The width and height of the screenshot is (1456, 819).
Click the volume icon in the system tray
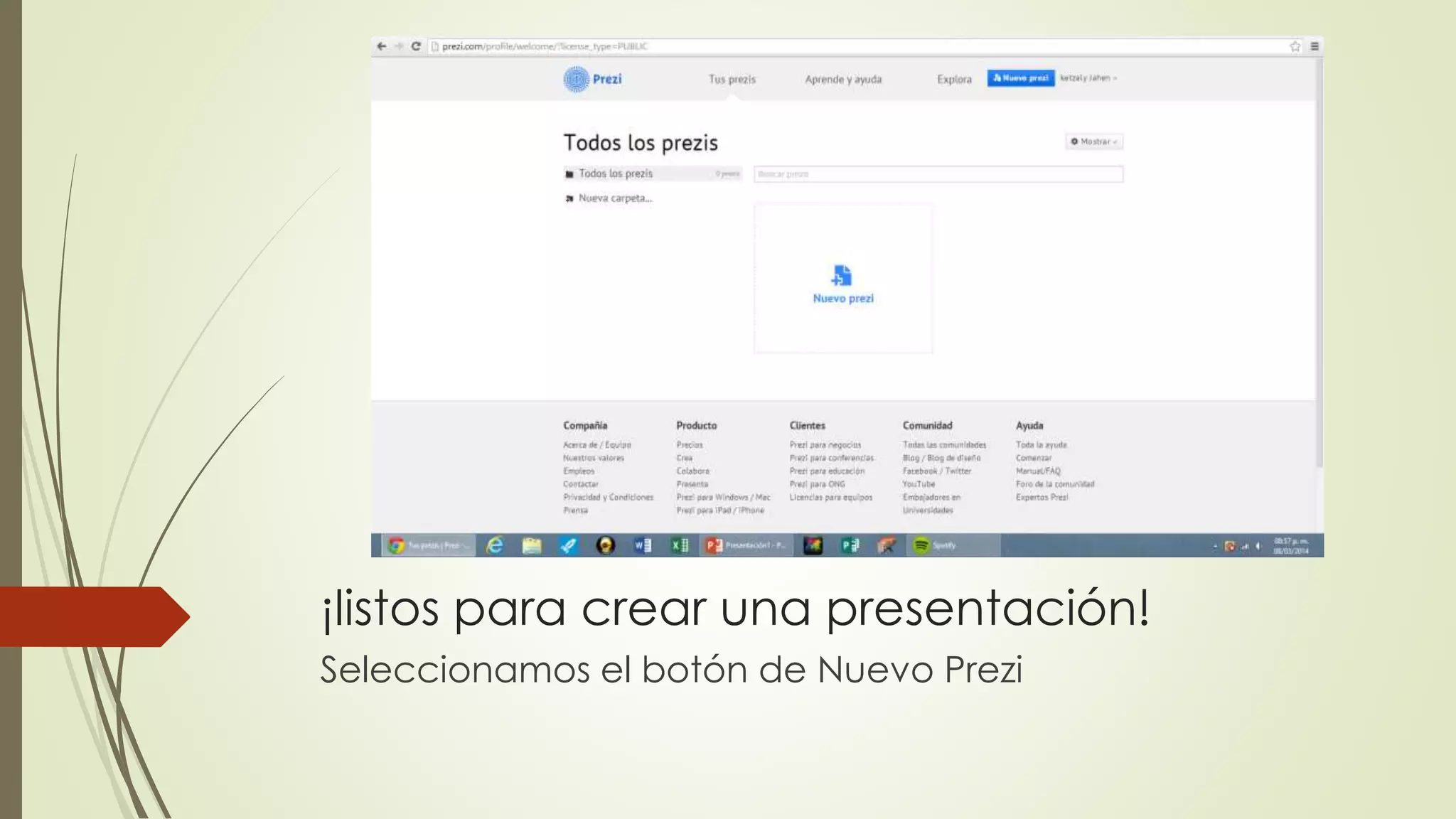(x=1258, y=546)
